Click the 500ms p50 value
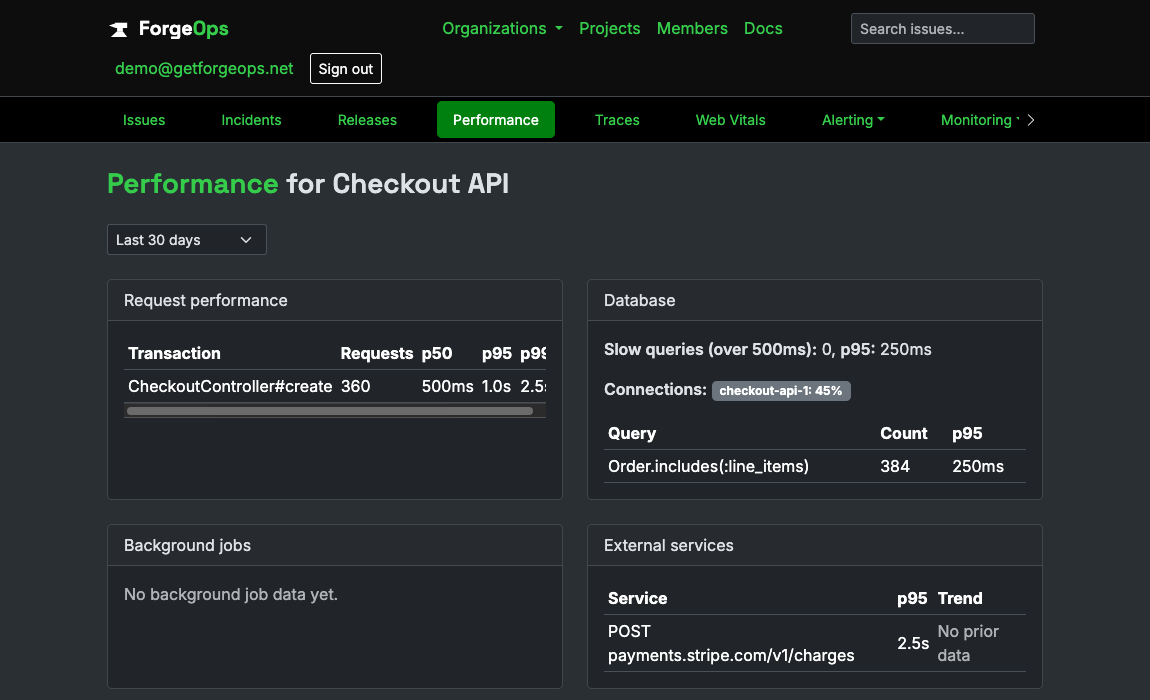The height and width of the screenshot is (700, 1150). tap(447, 386)
